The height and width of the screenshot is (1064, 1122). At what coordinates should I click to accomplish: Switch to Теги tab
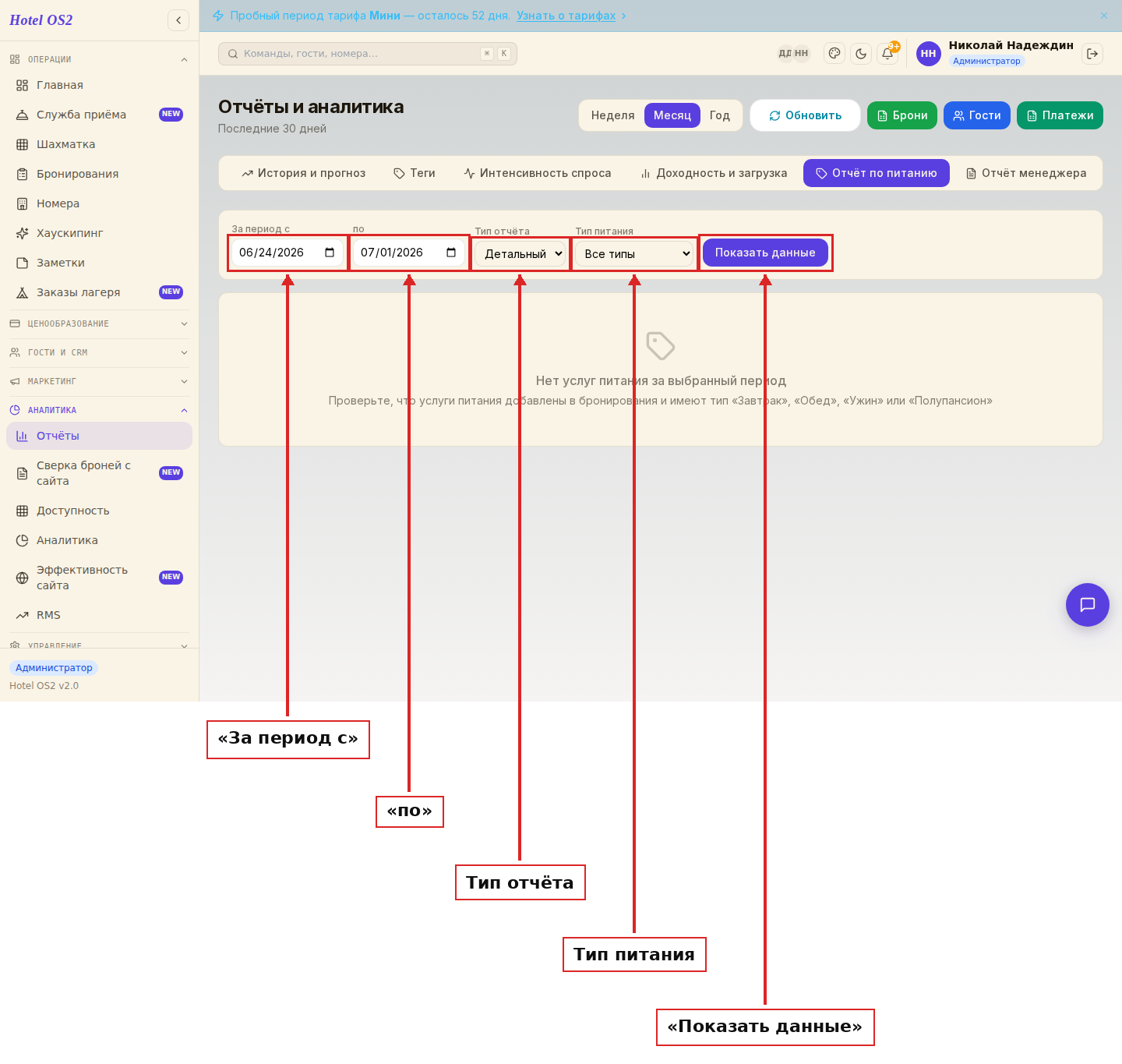tap(415, 173)
